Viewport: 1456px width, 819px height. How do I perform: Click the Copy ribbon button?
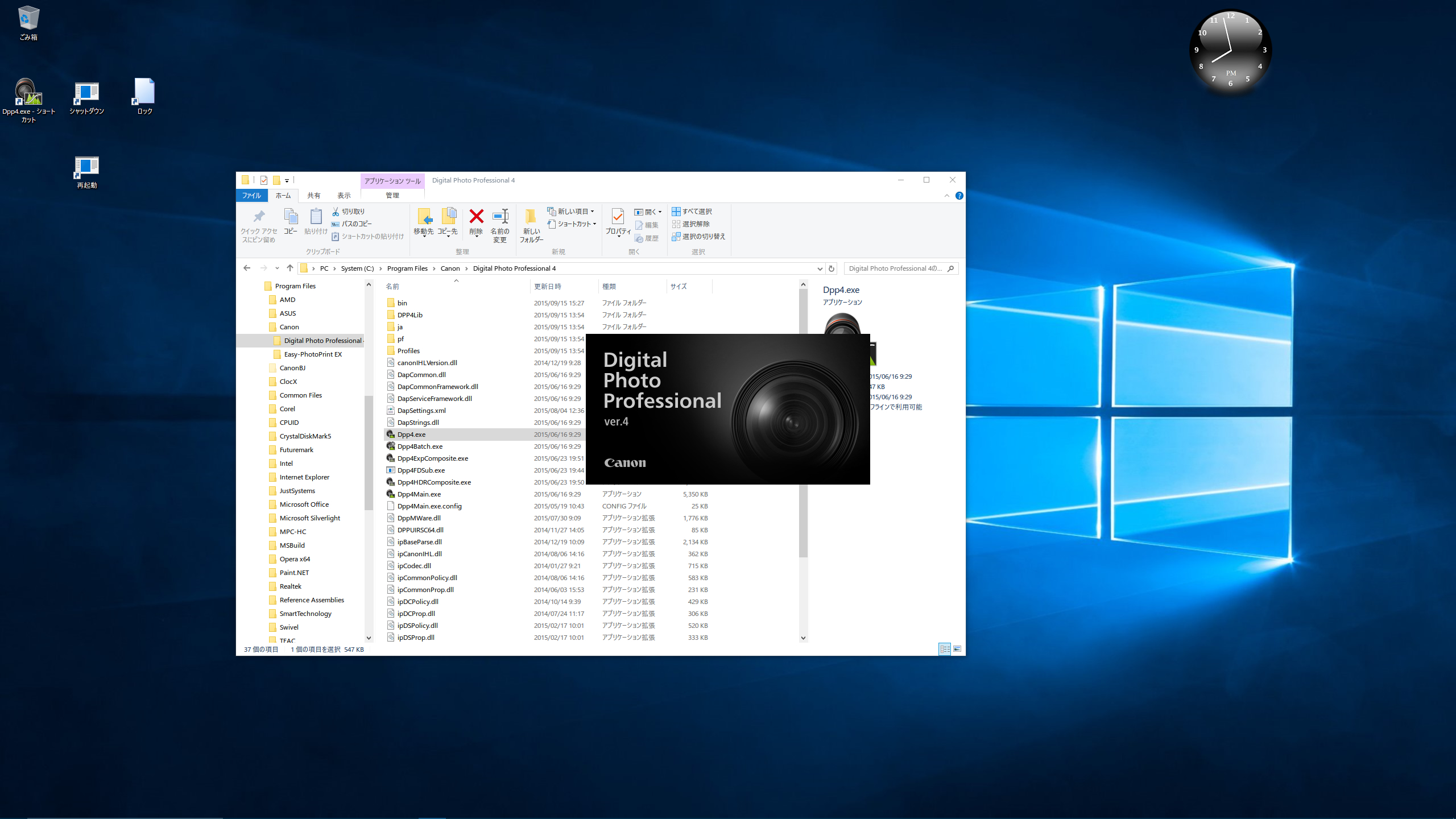(x=291, y=221)
